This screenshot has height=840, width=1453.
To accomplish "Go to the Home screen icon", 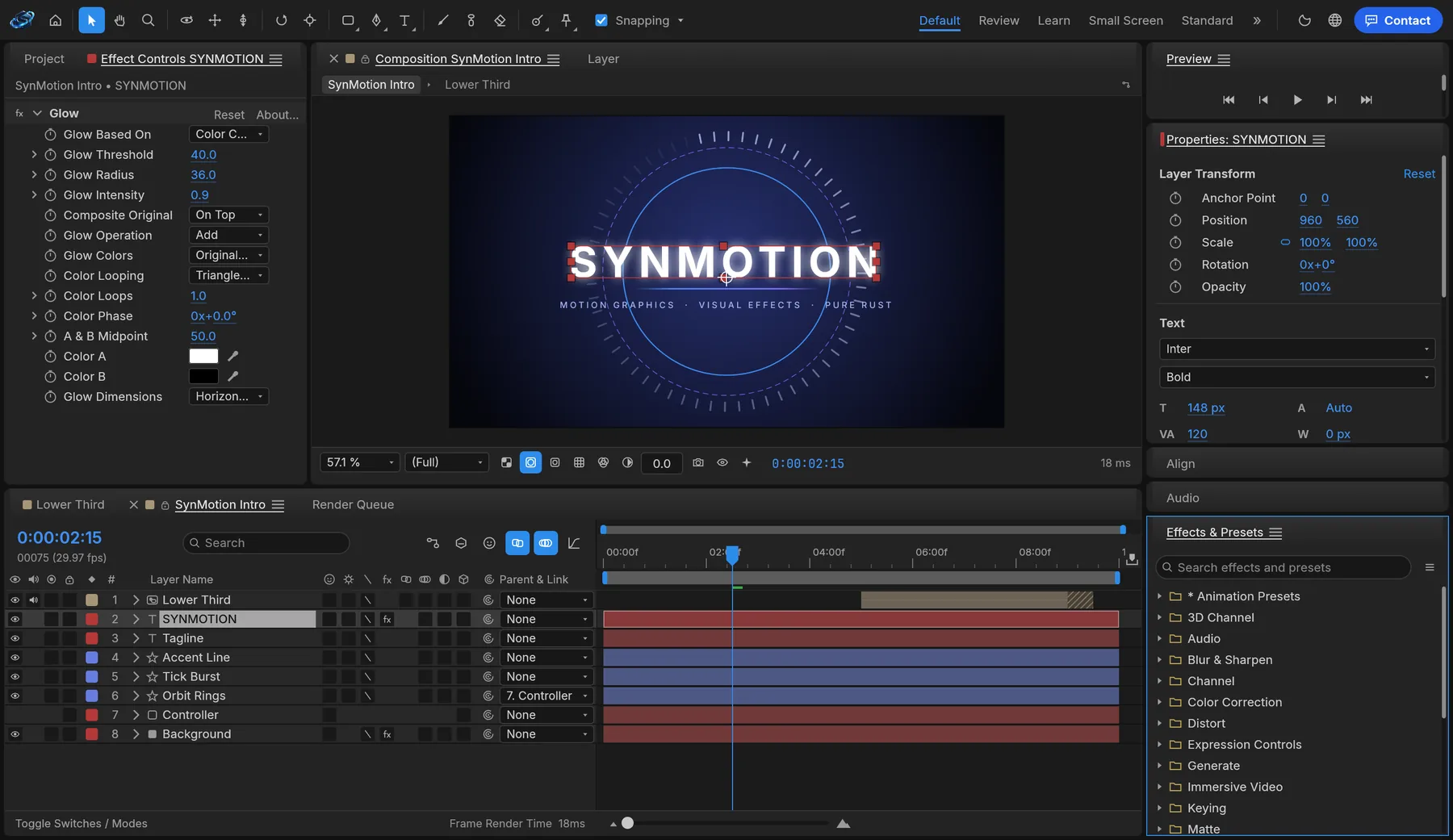I will (55, 20).
